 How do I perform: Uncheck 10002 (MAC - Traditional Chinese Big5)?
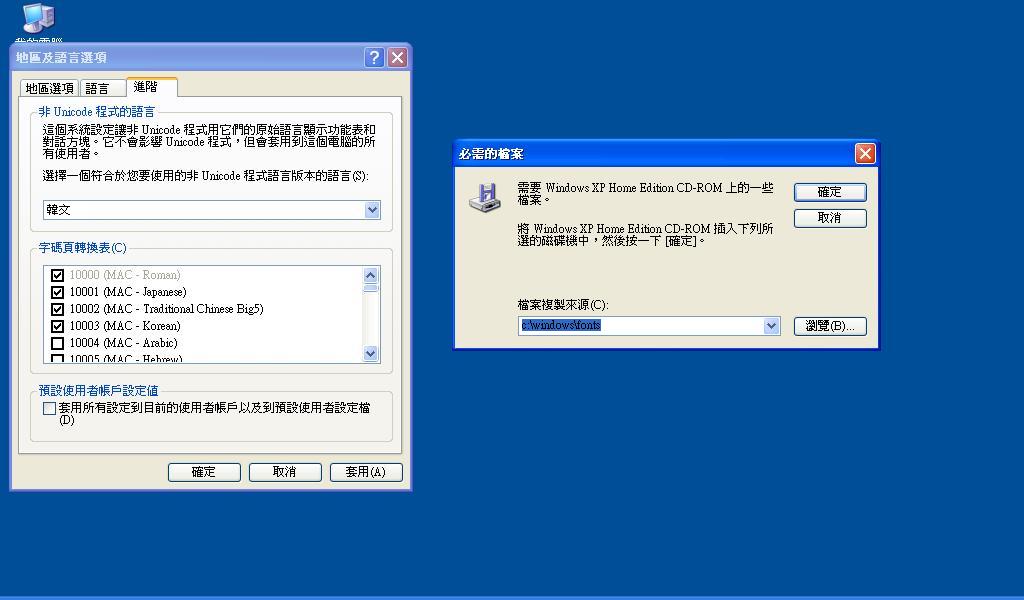(x=57, y=309)
